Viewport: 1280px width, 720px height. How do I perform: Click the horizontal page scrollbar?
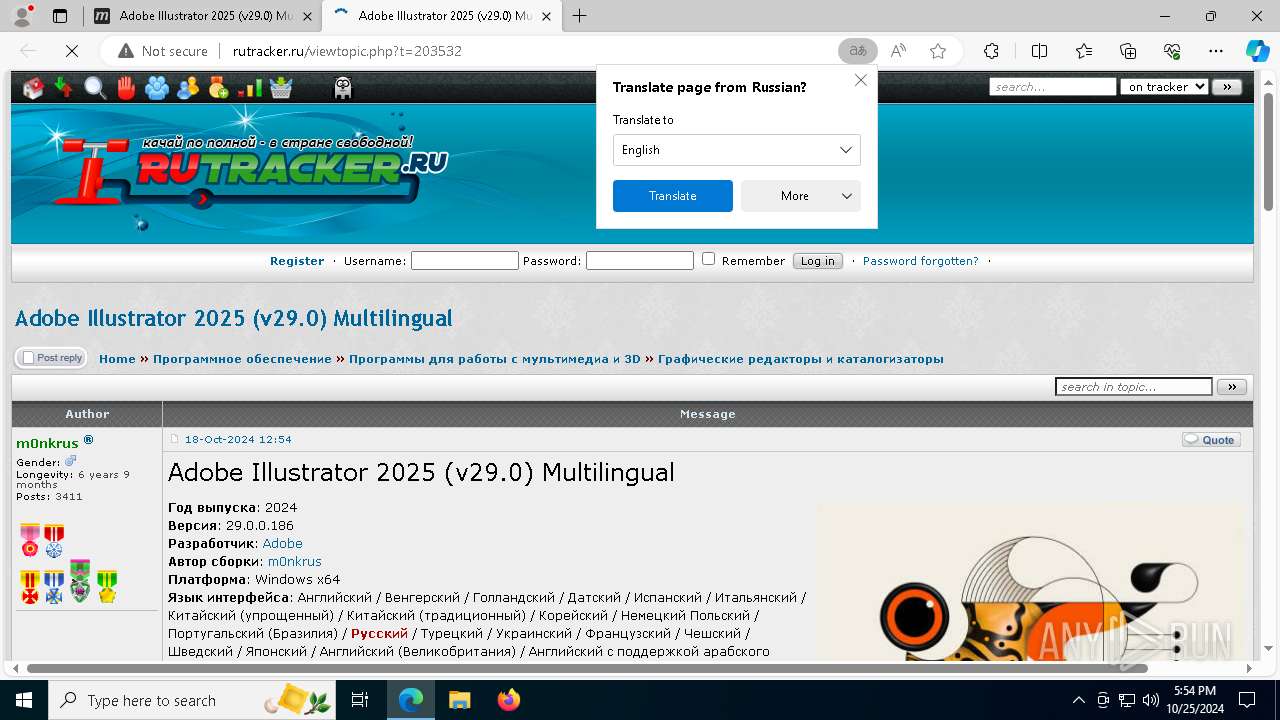588,668
